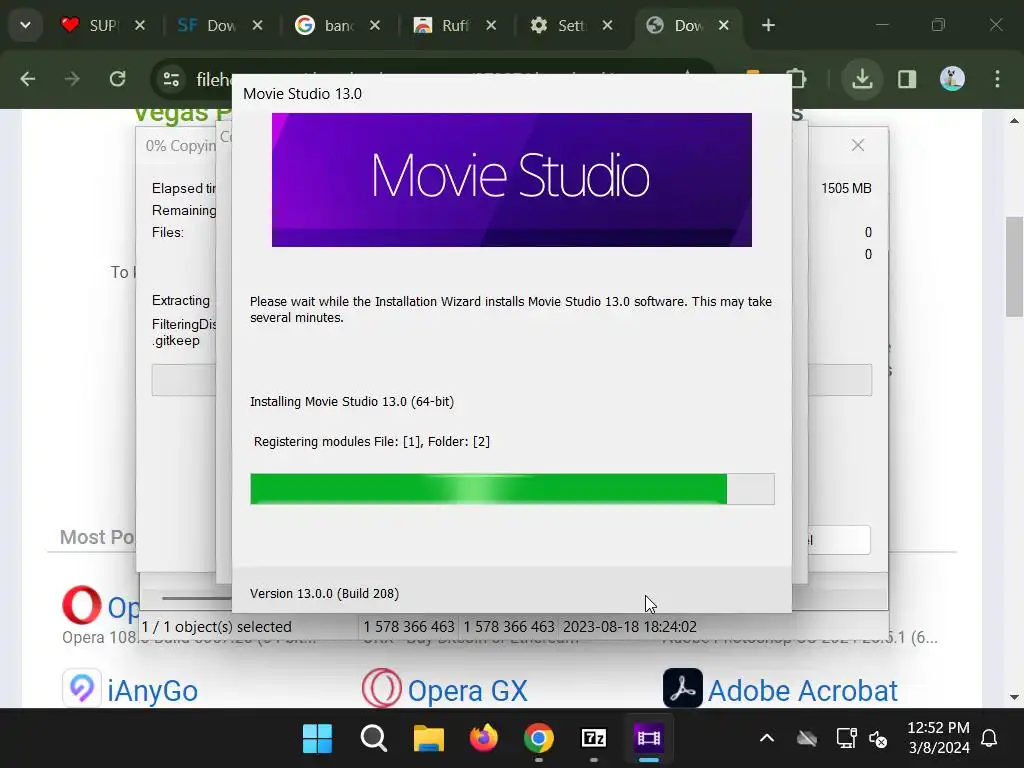
Task: Select Version 13.0.0 (Build 208) text
Action: coord(324,594)
